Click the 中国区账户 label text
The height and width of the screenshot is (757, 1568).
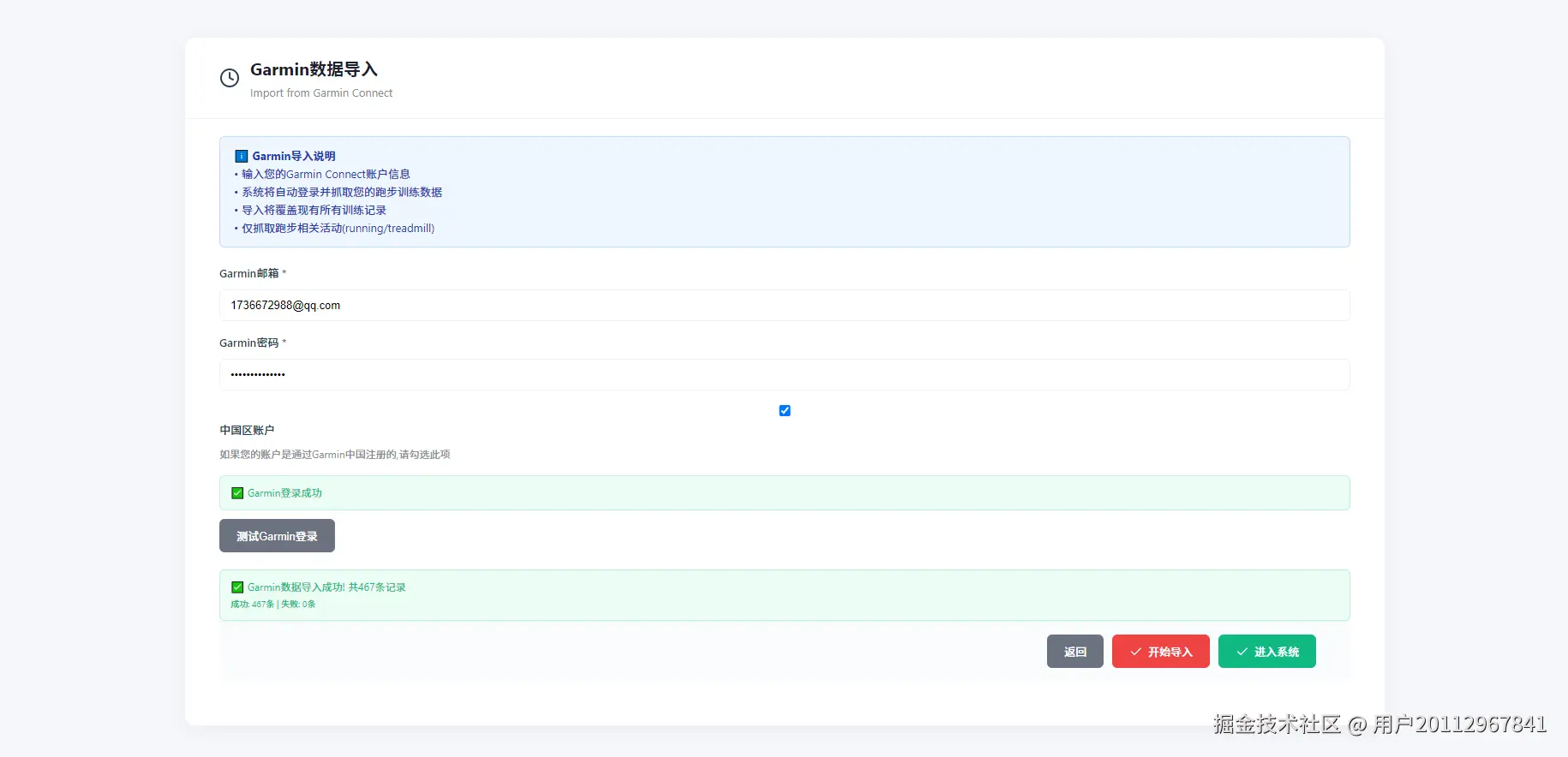point(247,431)
